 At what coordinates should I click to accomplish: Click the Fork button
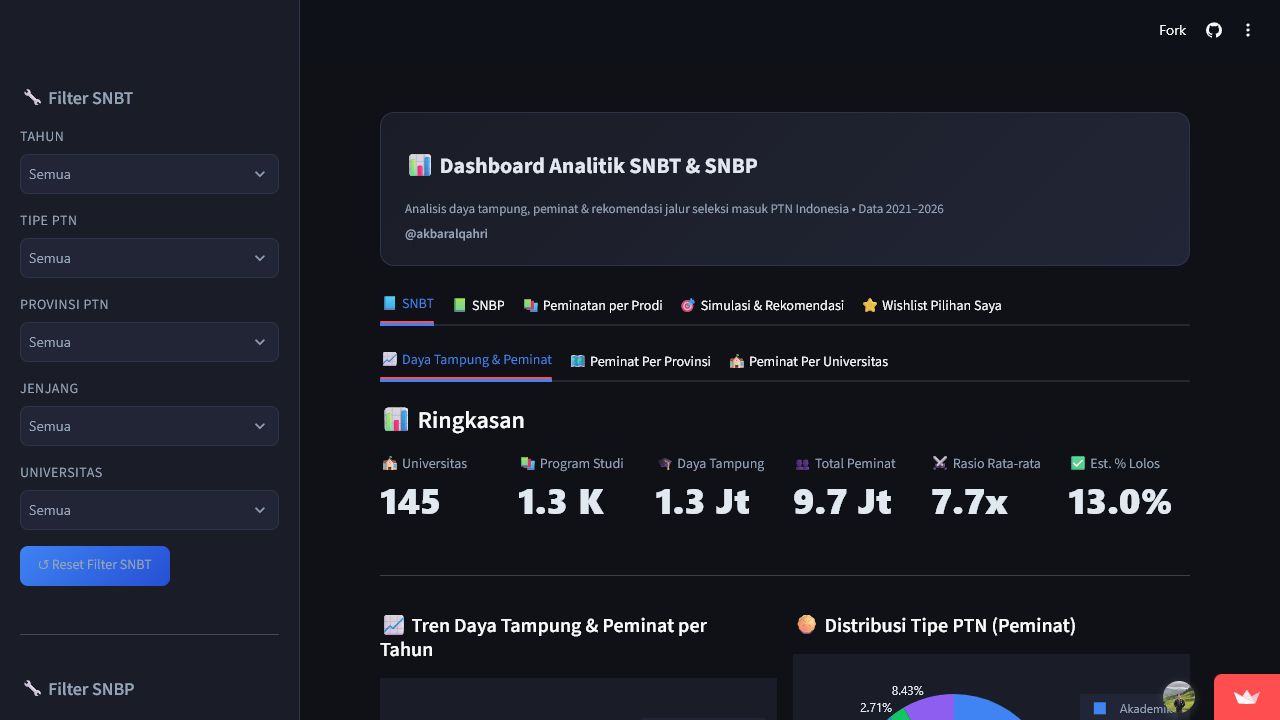[x=1172, y=30]
